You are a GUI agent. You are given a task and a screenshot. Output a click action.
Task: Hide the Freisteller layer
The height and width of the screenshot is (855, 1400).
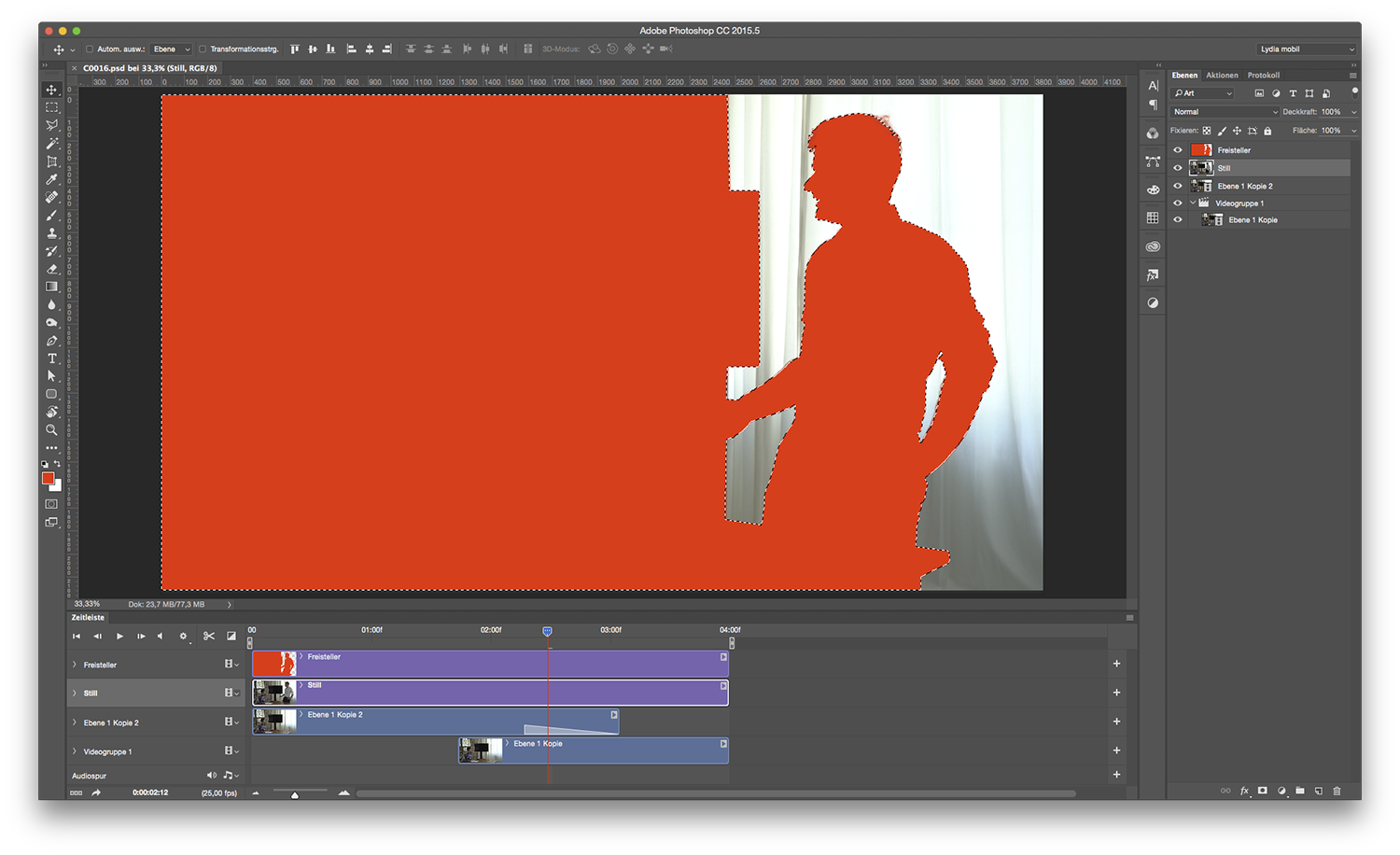pos(1178,150)
